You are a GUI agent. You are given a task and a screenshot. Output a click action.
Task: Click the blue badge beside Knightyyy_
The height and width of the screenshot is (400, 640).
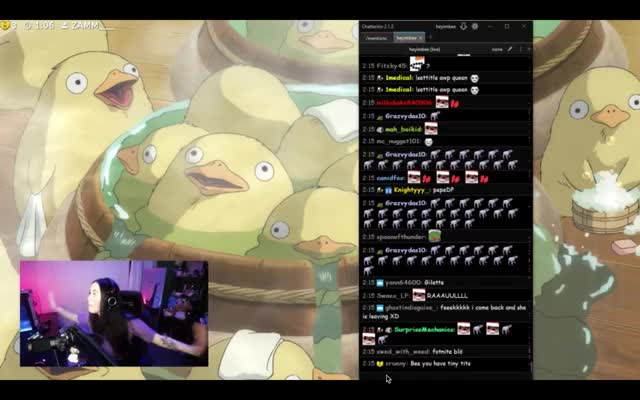[x=388, y=190]
